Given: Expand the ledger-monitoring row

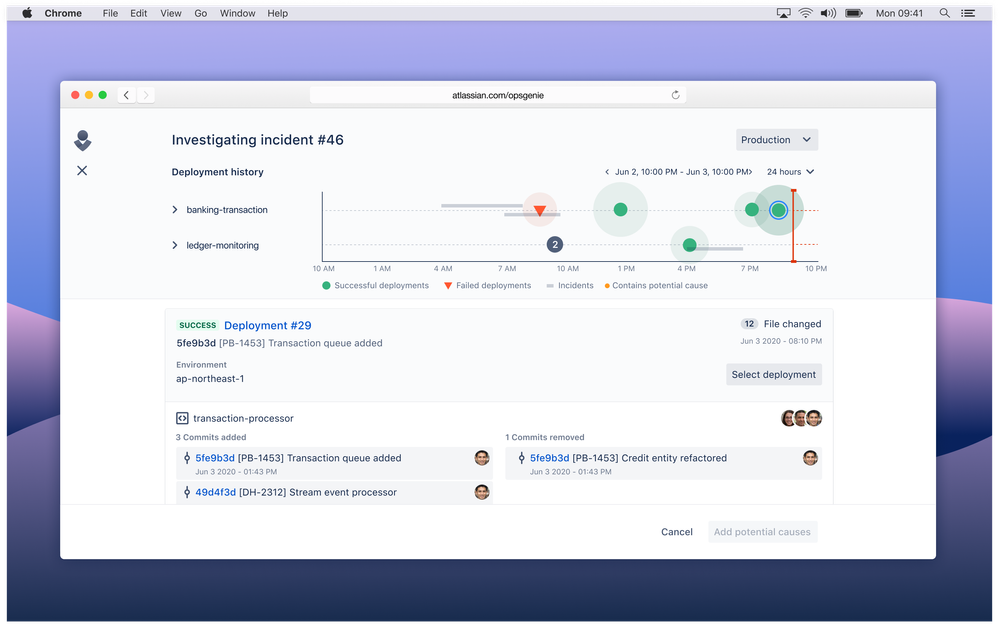Looking at the screenshot, I should (x=175, y=245).
